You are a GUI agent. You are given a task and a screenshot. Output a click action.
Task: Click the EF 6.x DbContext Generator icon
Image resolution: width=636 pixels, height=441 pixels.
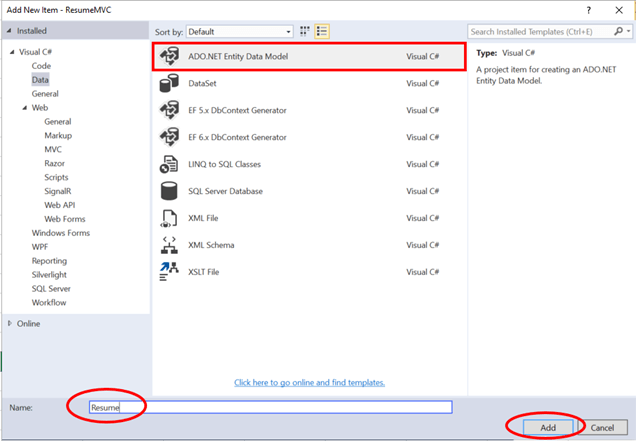[x=169, y=137]
